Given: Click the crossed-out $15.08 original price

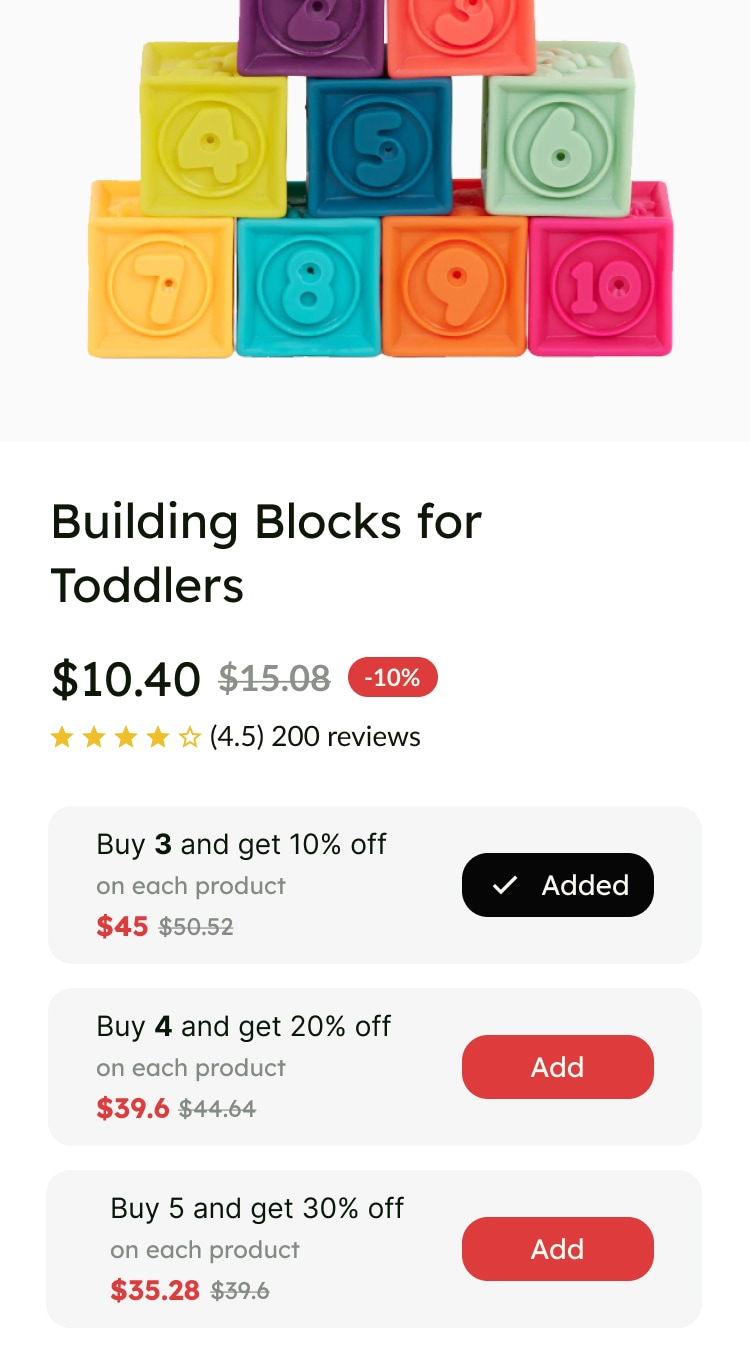Looking at the screenshot, I should tap(274, 679).
